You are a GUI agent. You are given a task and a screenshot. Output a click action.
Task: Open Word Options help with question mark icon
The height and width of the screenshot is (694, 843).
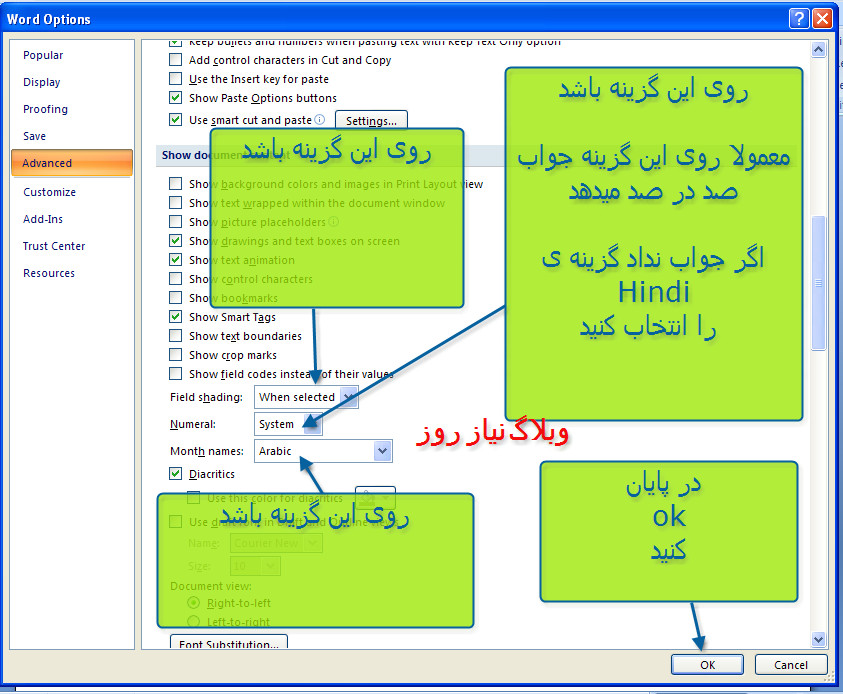click(799, 19)
